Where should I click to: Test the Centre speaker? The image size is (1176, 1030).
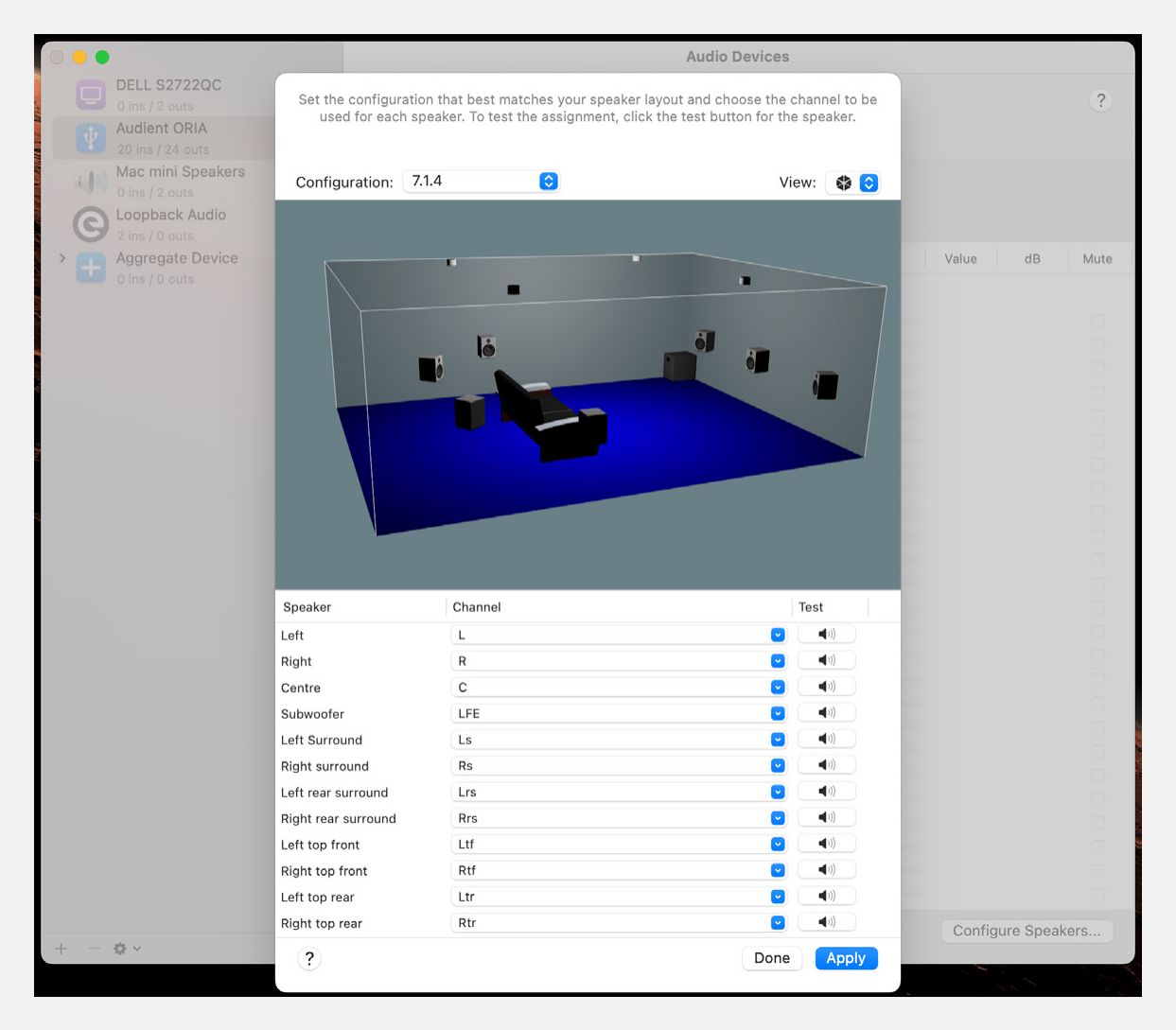coord(826,687)
